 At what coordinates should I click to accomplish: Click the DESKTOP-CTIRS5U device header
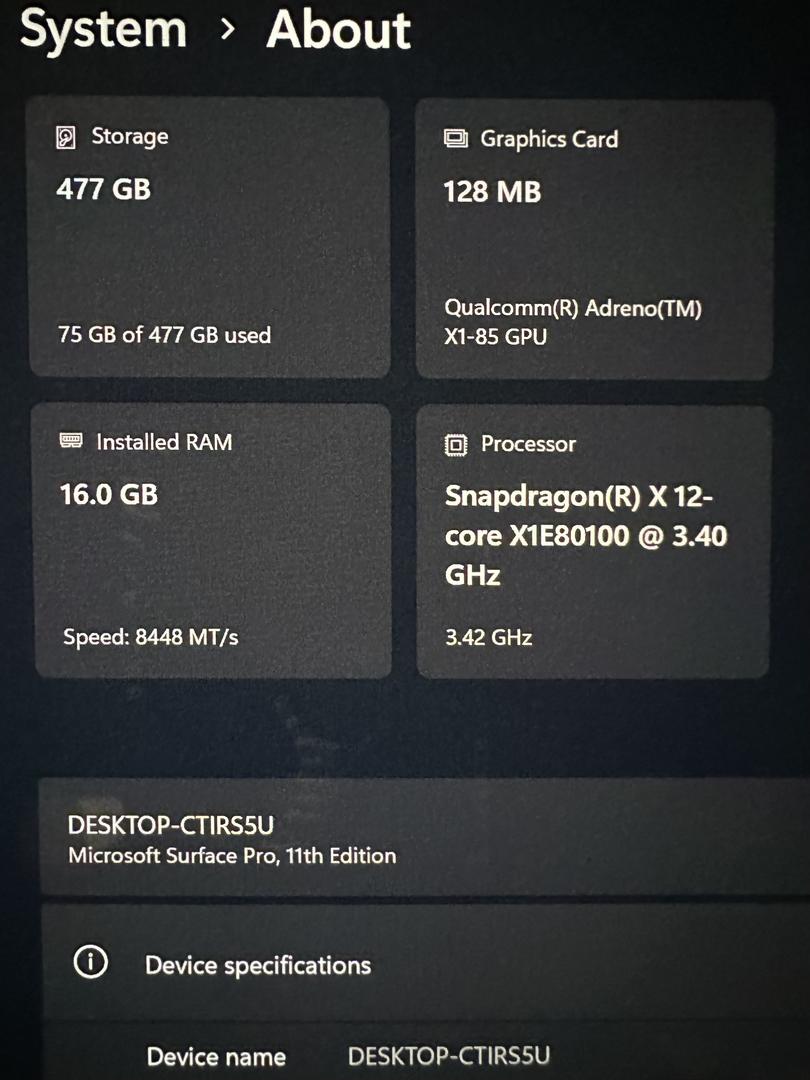tap(172, 824)
